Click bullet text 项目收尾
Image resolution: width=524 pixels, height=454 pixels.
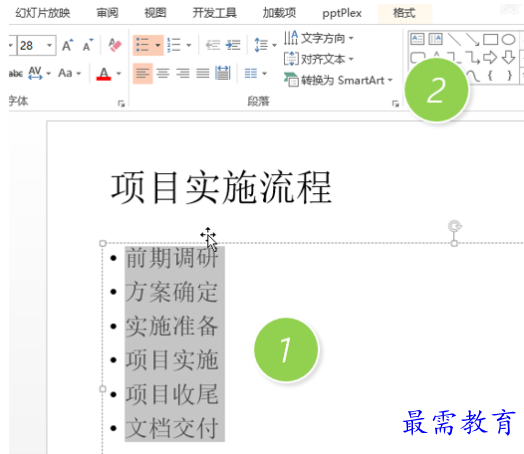(x=172, y=394)
